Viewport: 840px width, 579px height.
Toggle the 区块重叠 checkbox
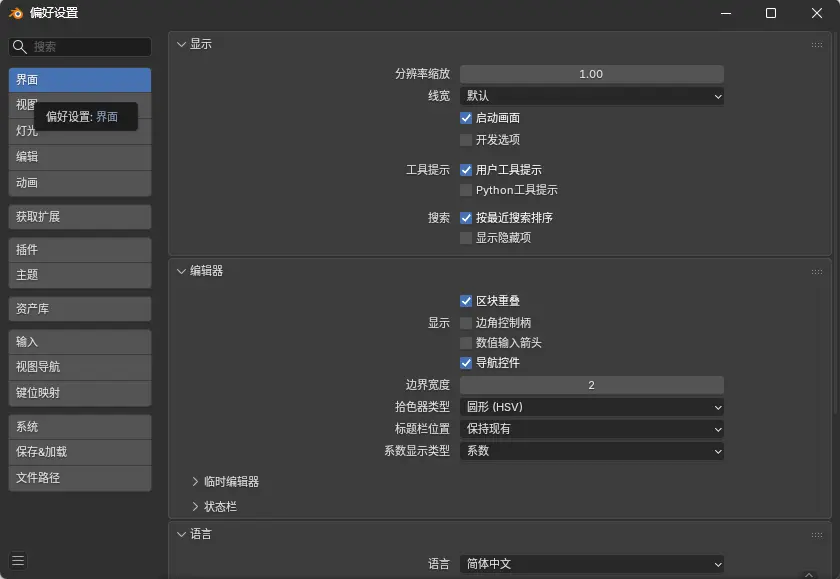pos(466,301)
